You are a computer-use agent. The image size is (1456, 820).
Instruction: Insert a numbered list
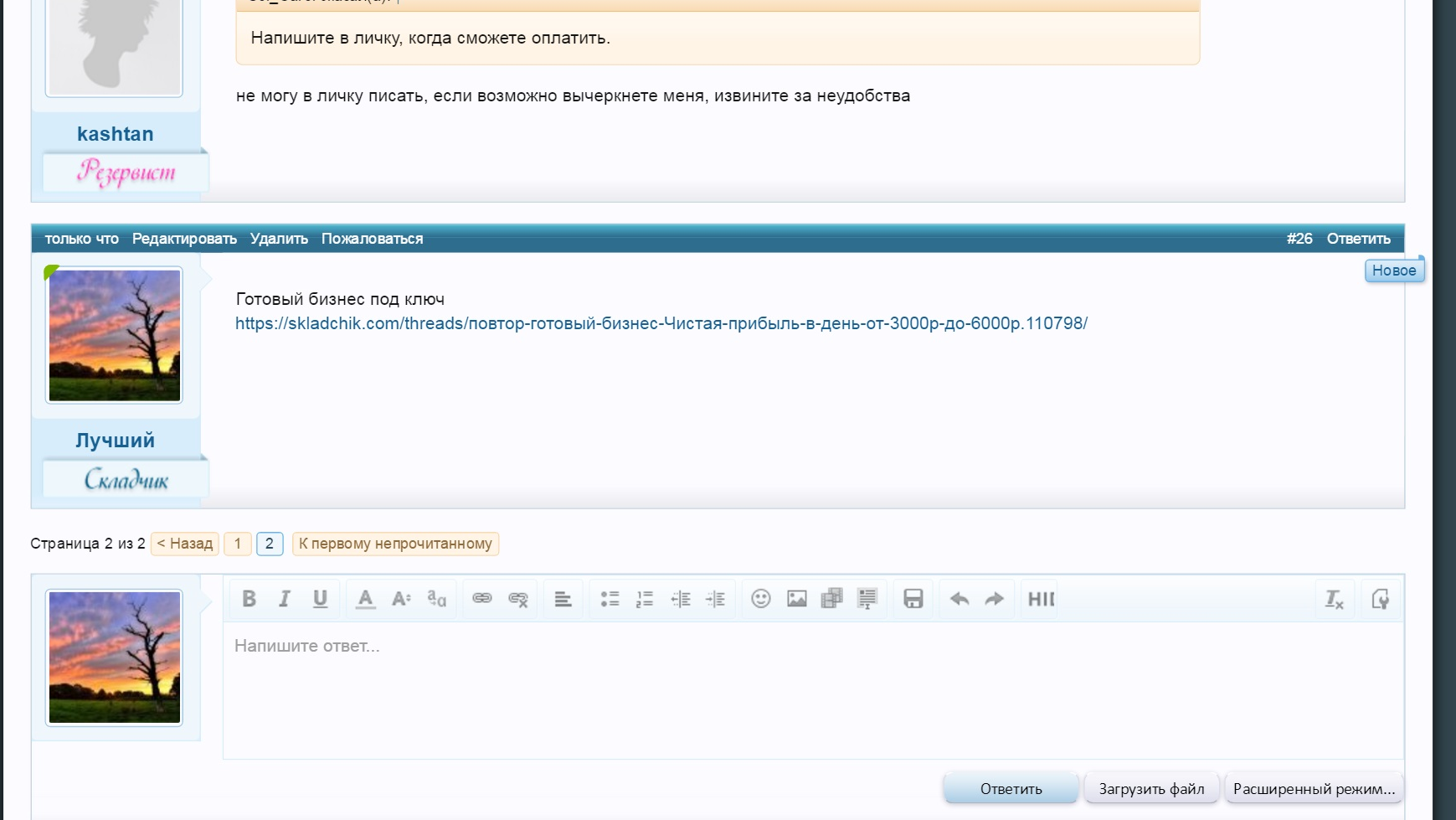coord(645,599)
